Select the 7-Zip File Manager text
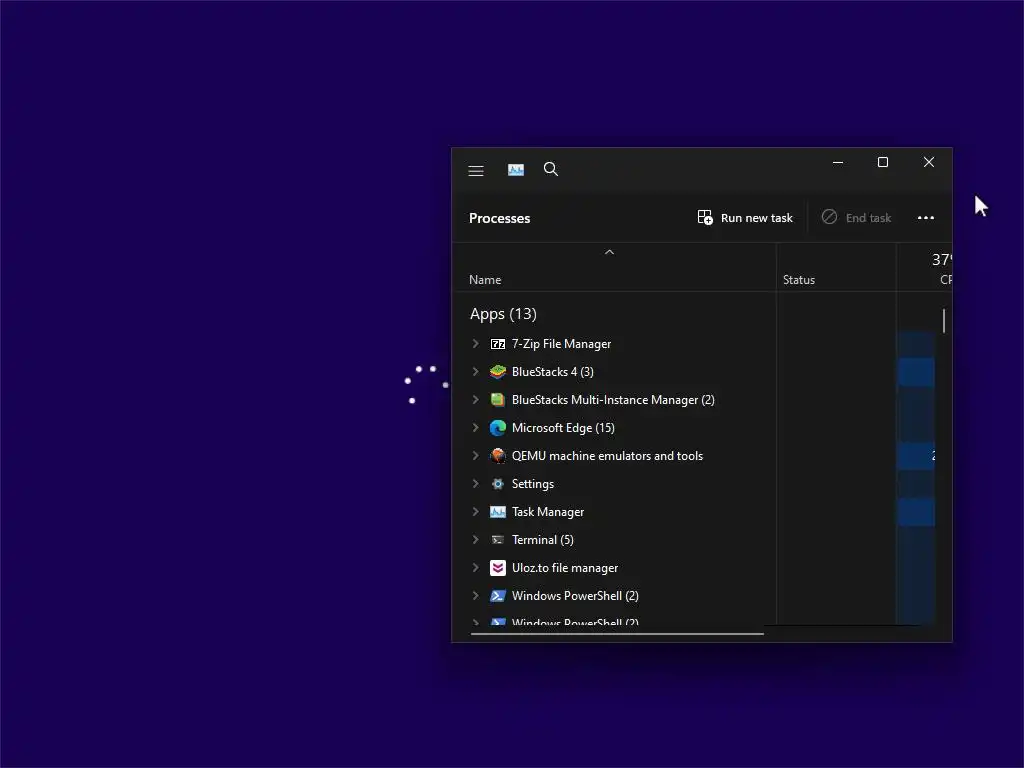Image resolution: width=1024 pixels, height=768 pixels. click(x=561, y=344)
